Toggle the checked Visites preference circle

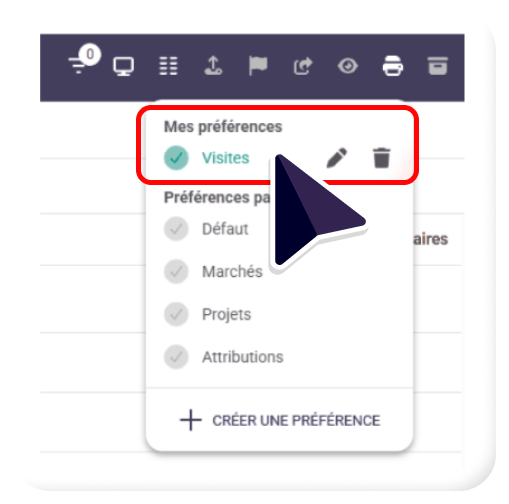click(176, 158)
